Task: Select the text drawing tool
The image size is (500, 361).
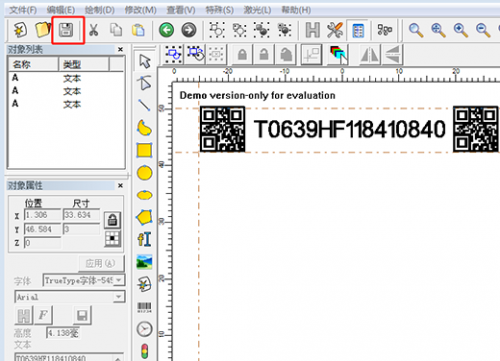Action: (144, 239)
